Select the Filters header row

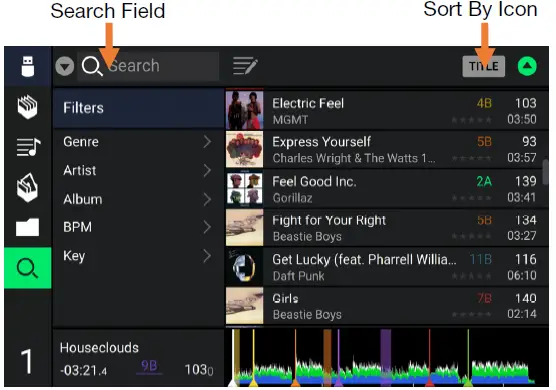click(x=139, y=108)
